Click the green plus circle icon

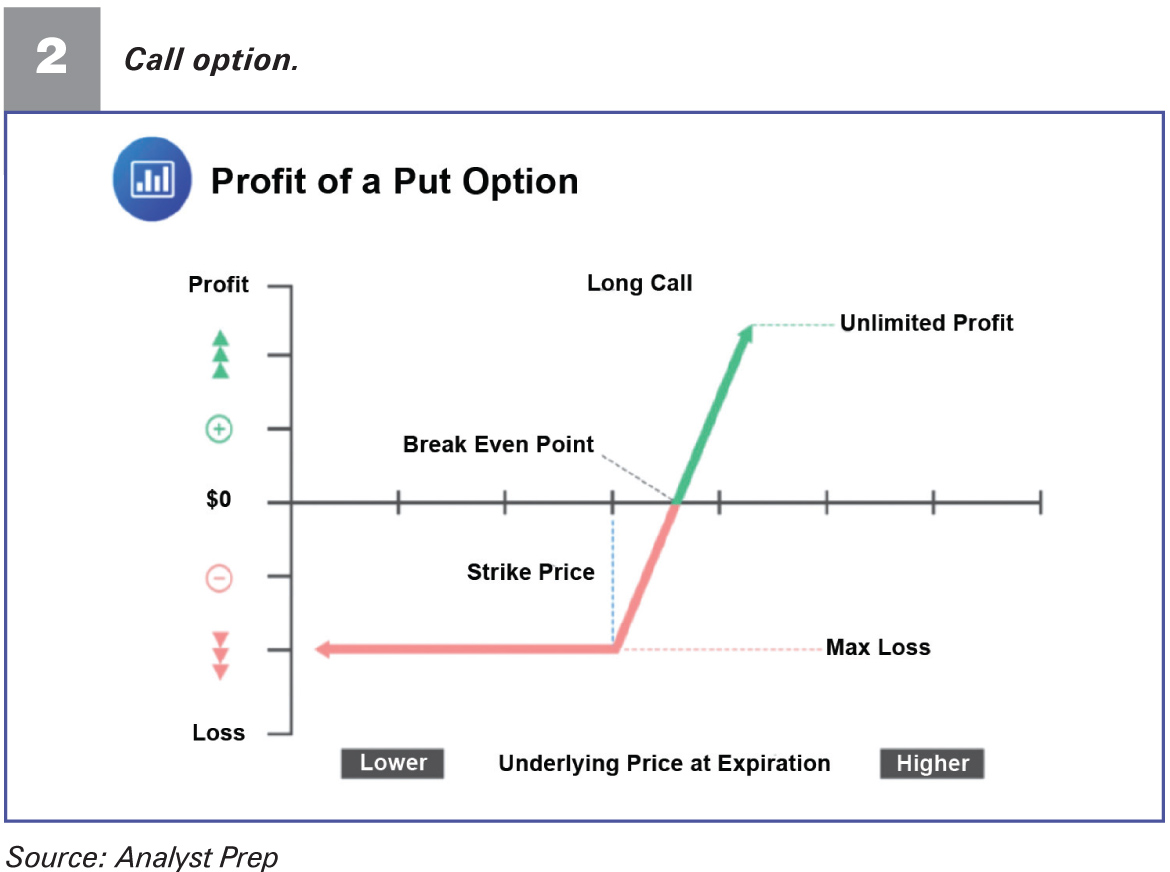219,429
